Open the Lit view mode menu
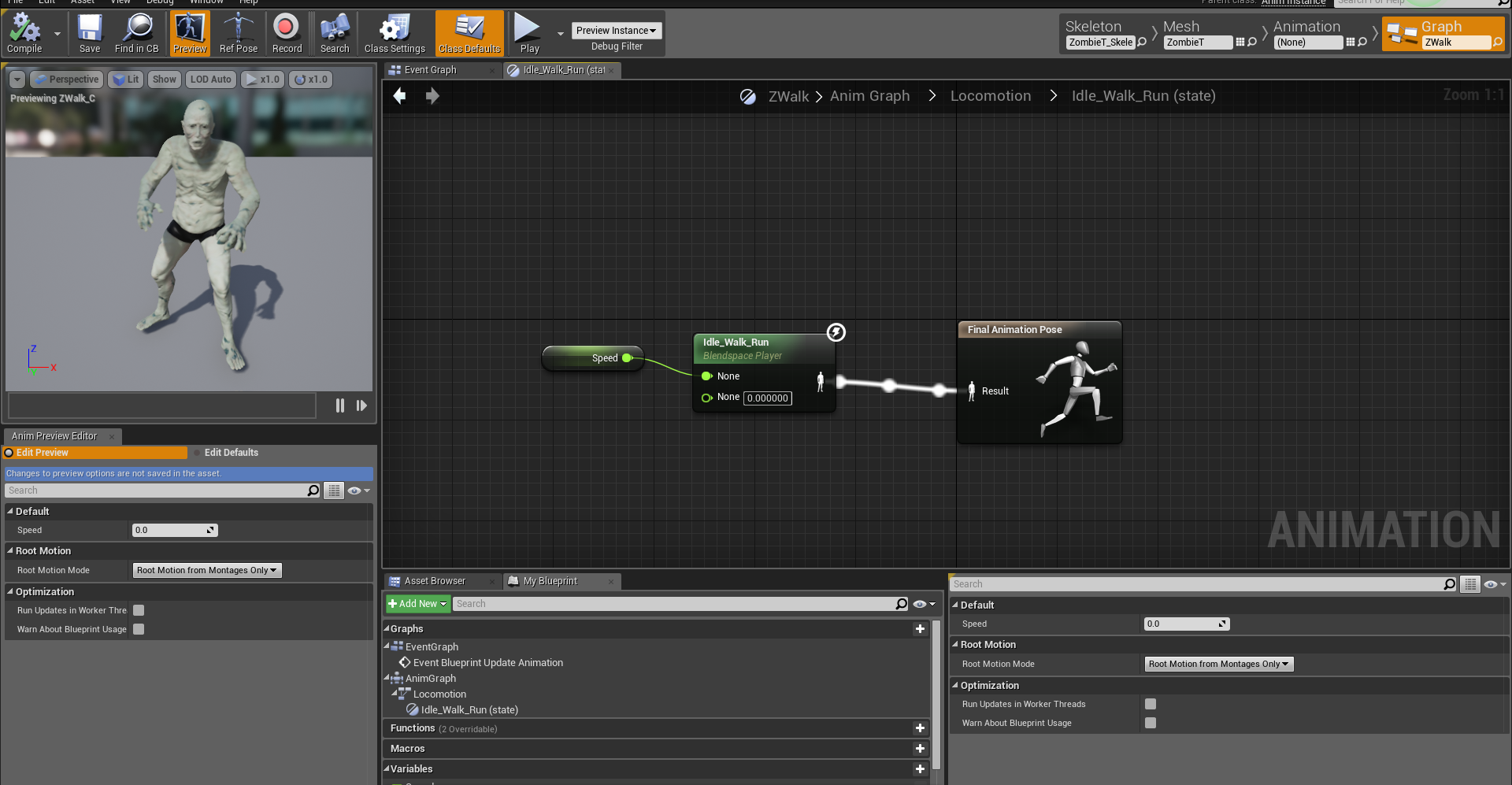 click(x=126, y=80)
